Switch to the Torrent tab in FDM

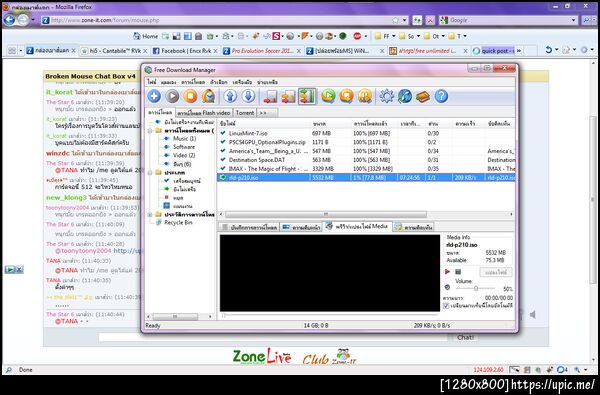[245, 113]
